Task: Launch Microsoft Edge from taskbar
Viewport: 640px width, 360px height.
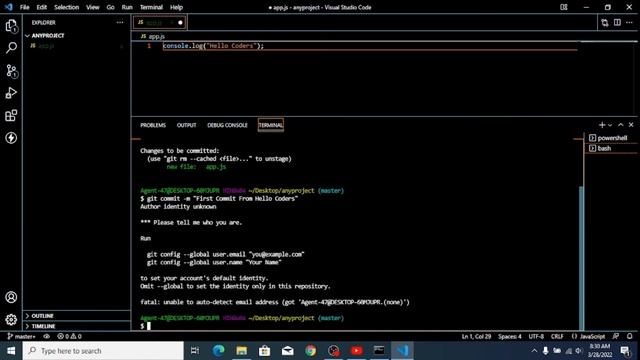Action: click(x=218, y=351)
